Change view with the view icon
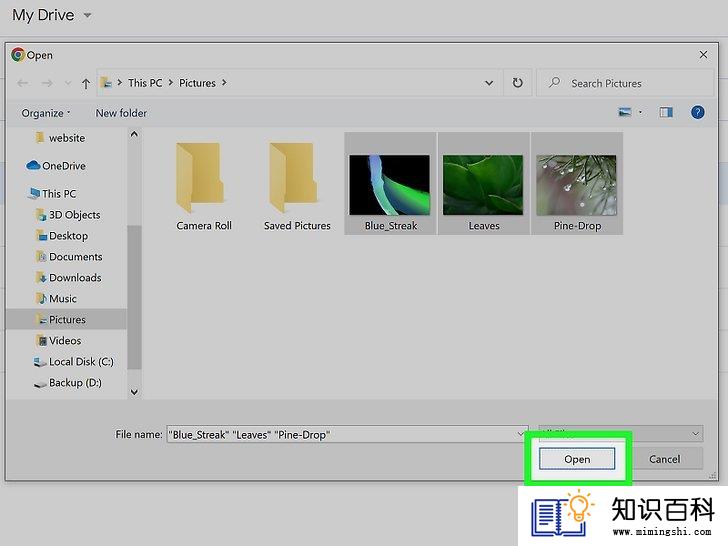Image resolution: width=728 pixels, height=546 pixels. (x=624, y=112)
